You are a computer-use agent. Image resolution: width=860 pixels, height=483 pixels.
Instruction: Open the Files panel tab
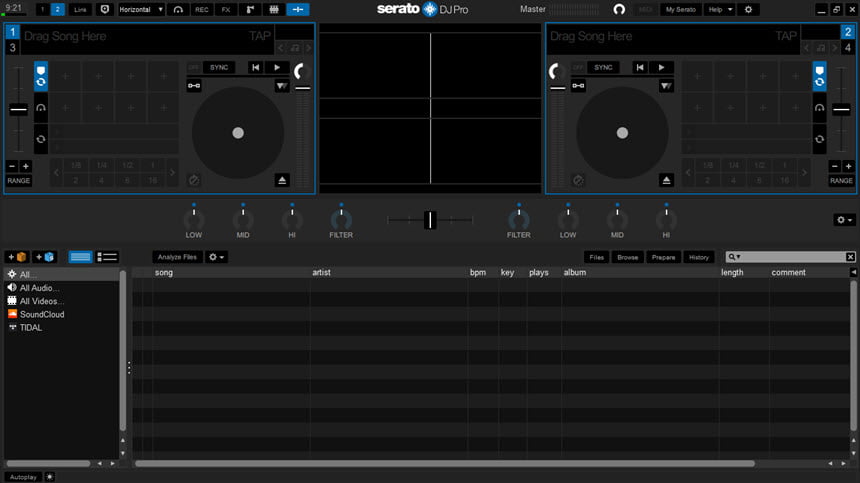tap(596, 257)
